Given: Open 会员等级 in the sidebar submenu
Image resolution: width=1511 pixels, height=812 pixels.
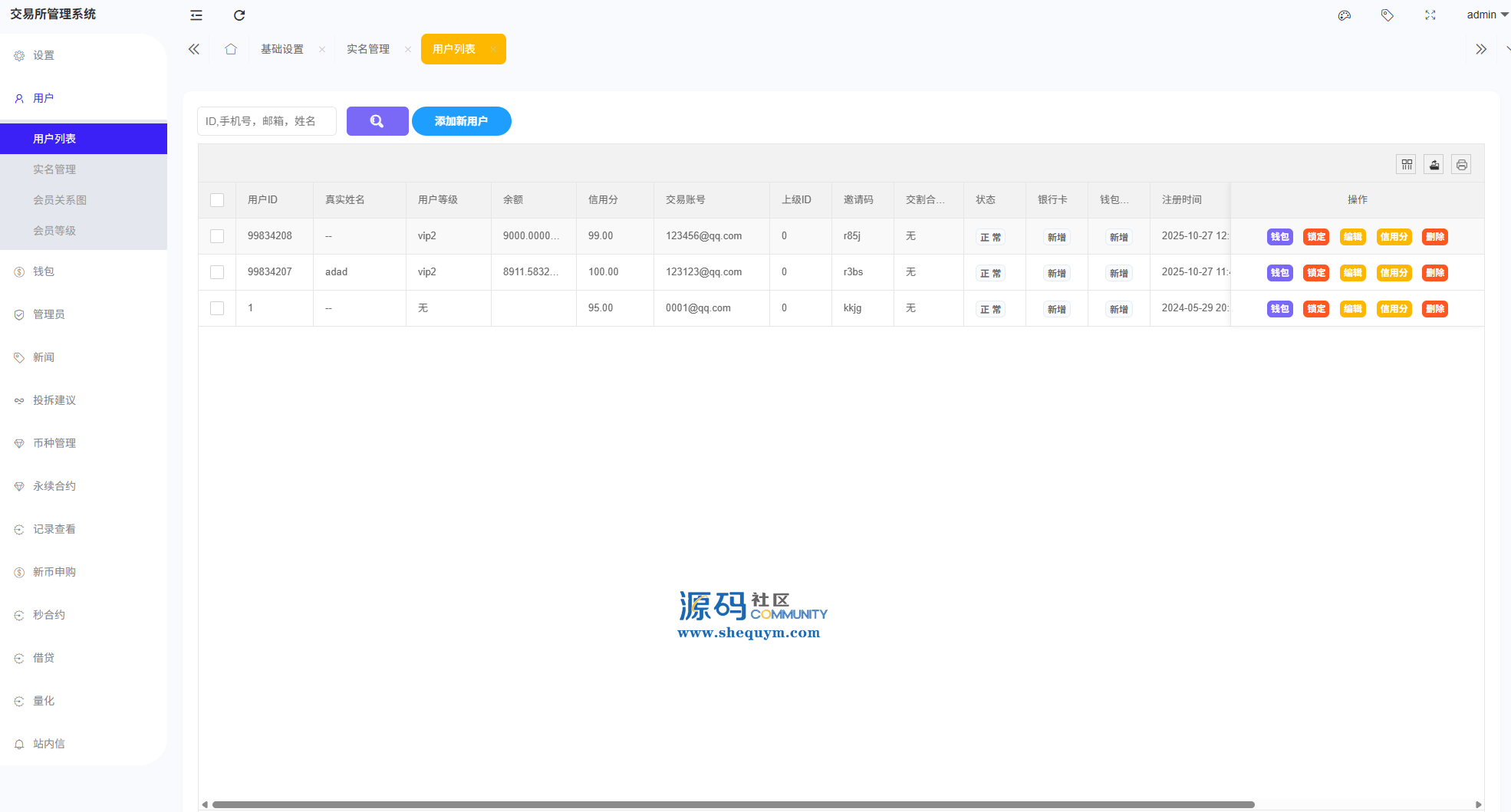Looking at the screenshot, I should click(54, 231).
